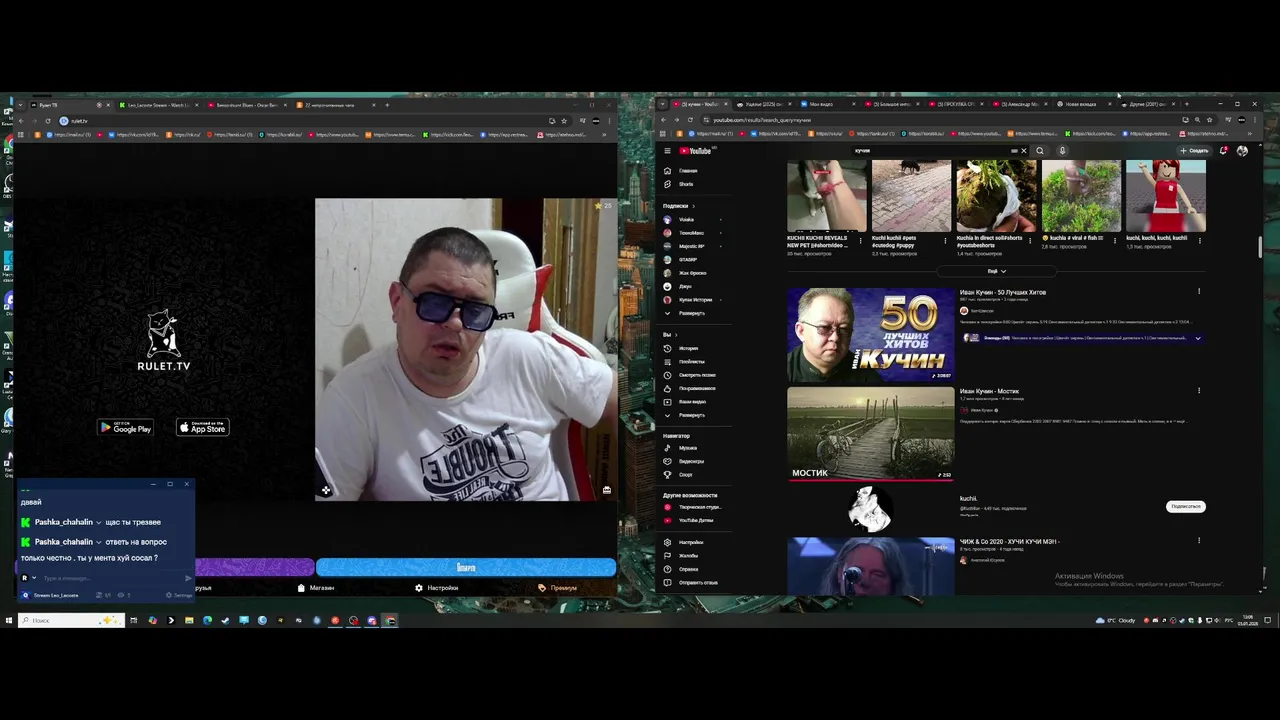This screenshot has width=1280, height=720.
Task: Open Премиум in the Rulet.tv bottom bar
Action: tap(558, 588)
